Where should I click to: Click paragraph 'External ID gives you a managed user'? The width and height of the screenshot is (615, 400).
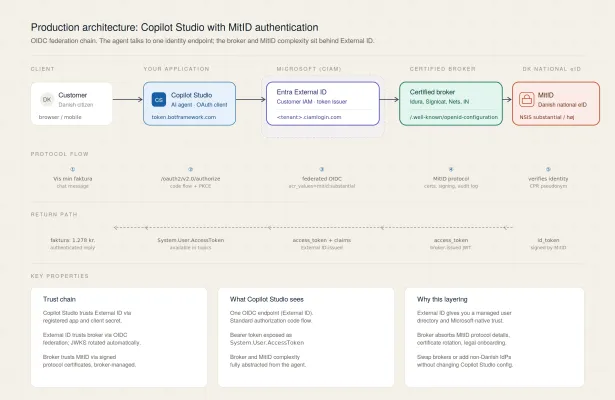click(464, 317)
